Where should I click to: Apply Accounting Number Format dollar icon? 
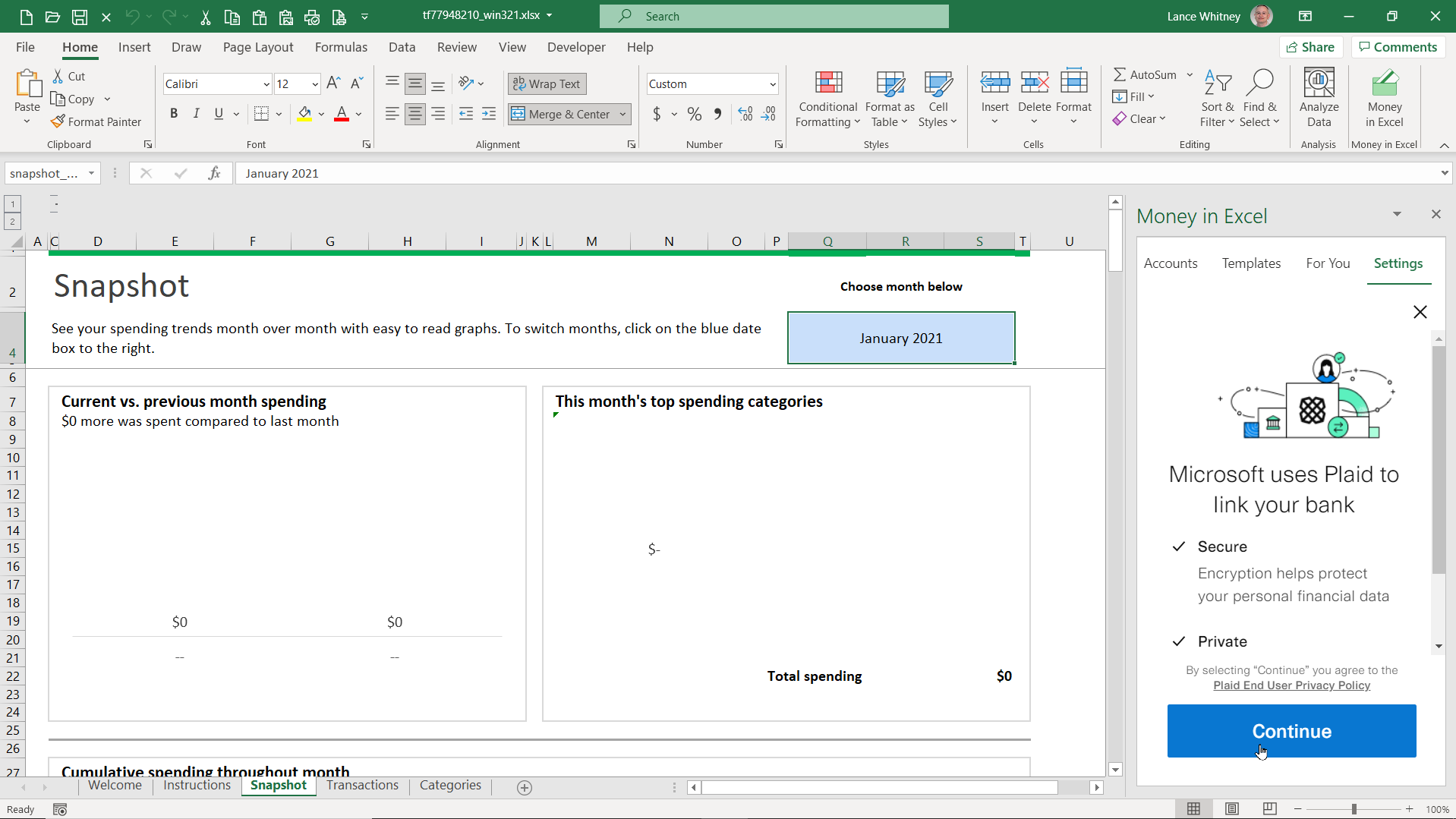(x=657, y=114)
